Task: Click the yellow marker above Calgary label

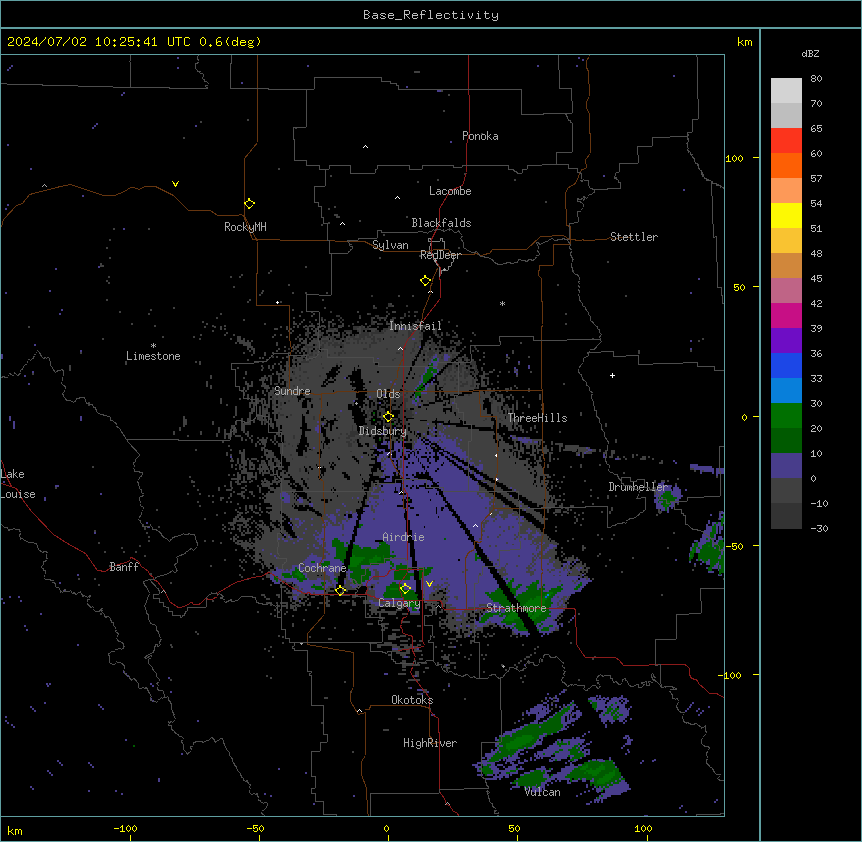Action: 405,589
